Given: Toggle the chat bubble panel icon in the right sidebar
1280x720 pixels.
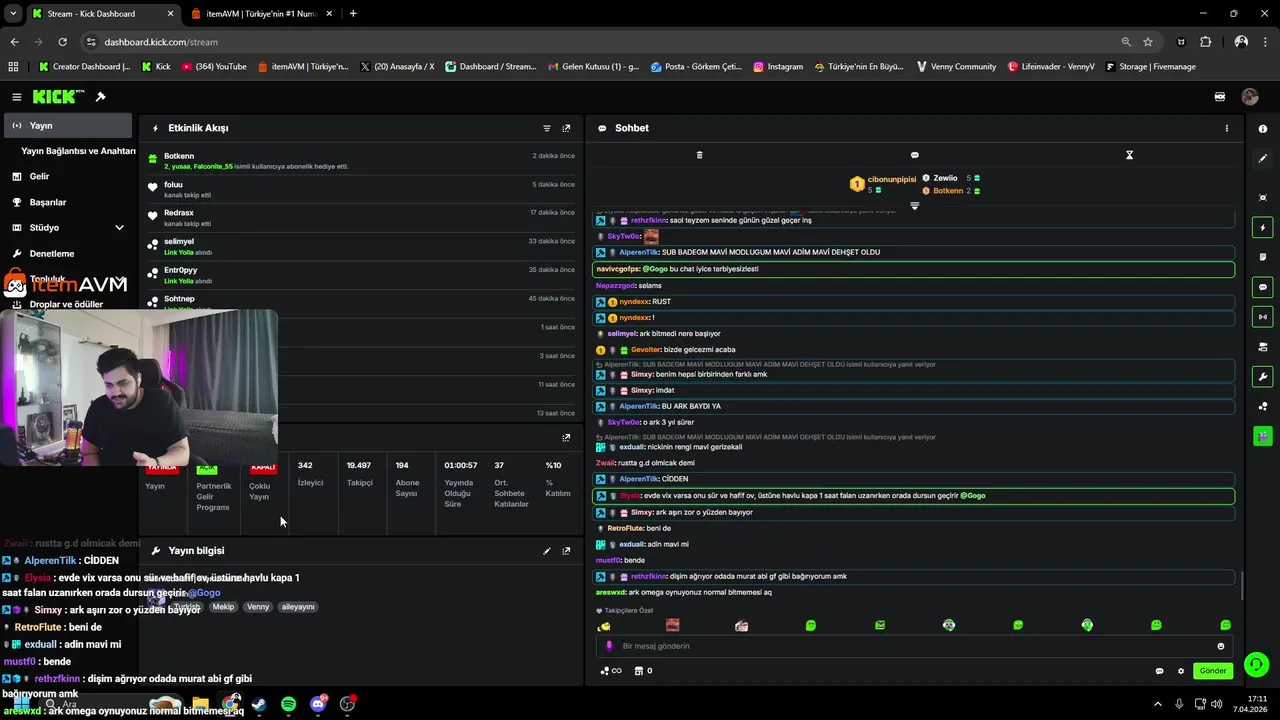Looking at the screenshot, I should [1263, 287].
